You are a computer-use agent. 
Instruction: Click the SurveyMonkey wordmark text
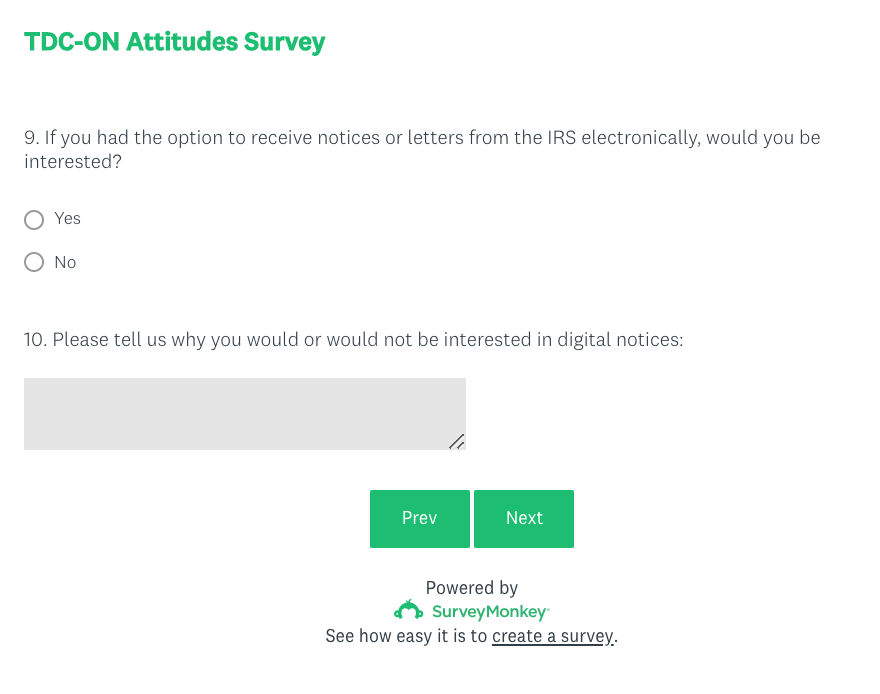click(x=490, y=612)
